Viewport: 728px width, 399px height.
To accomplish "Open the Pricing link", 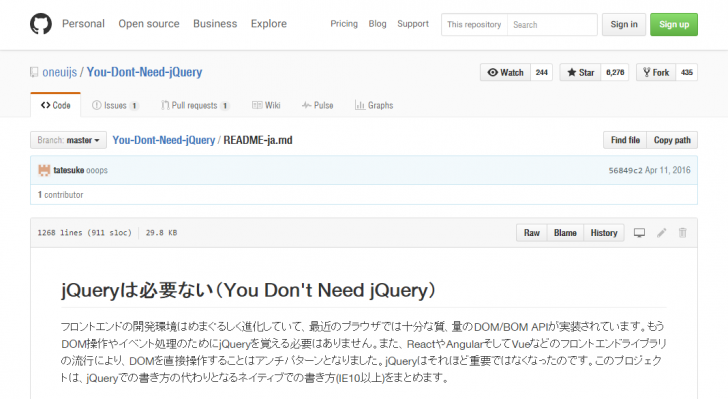I will [344, 24].
